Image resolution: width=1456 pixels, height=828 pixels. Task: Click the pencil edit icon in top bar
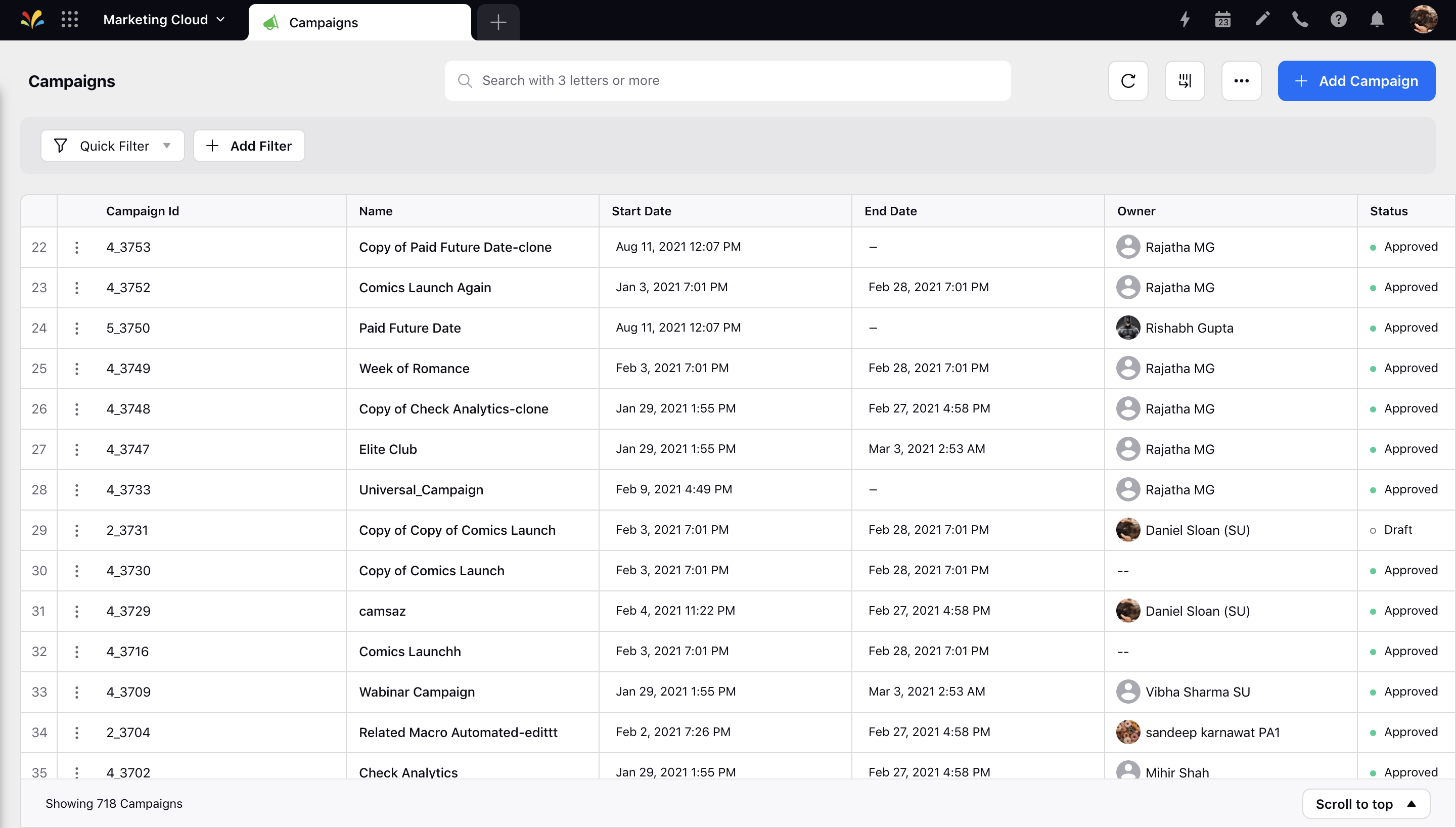tap(1262, 20)
